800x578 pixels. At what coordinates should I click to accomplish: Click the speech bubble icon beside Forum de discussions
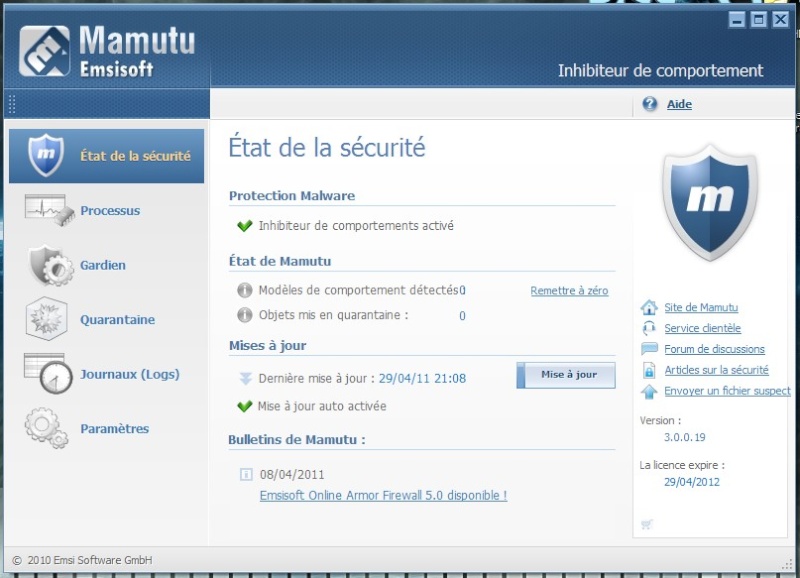[x=649, y=349]
